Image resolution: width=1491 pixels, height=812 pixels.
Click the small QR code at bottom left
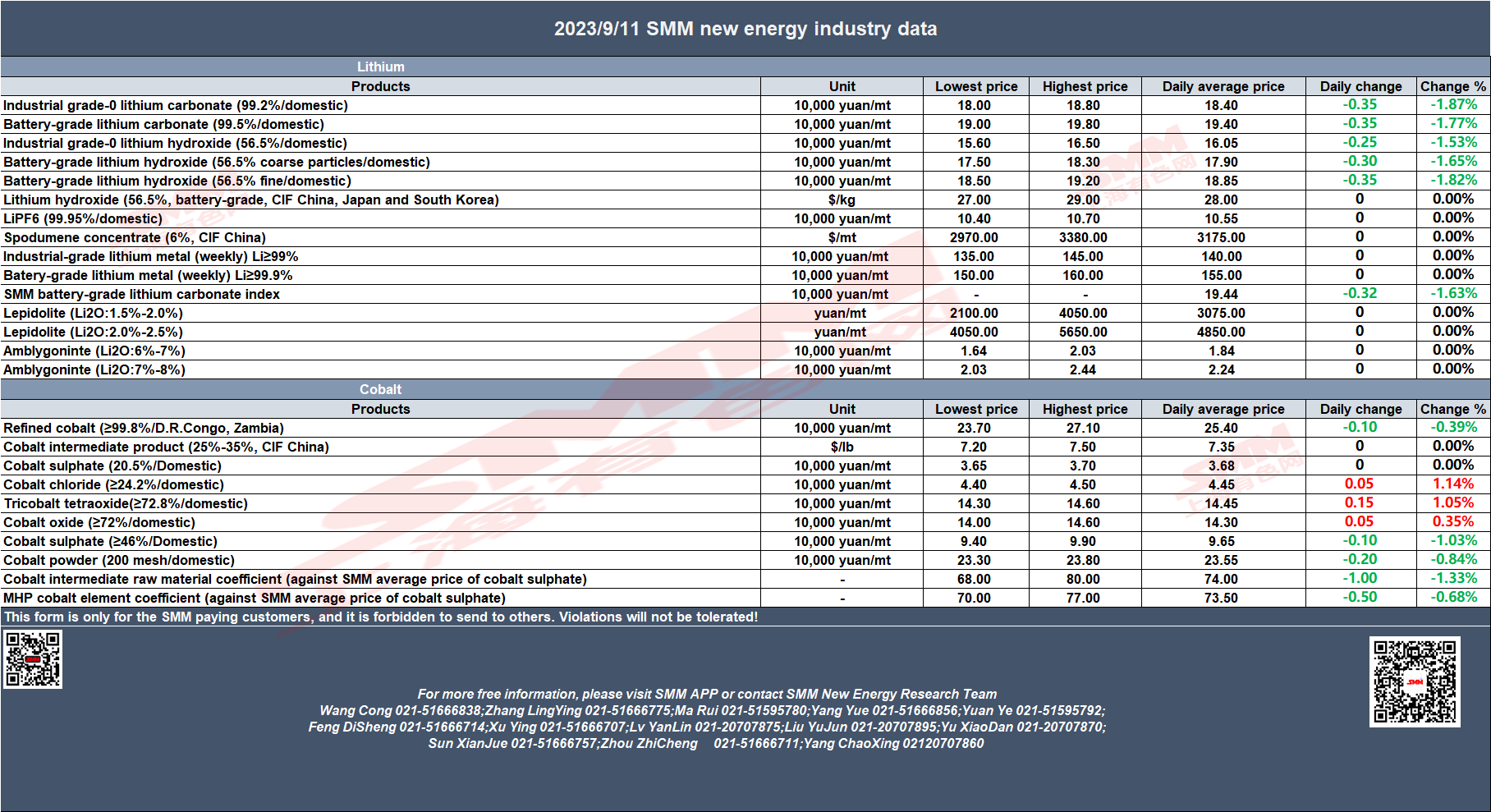33,658
